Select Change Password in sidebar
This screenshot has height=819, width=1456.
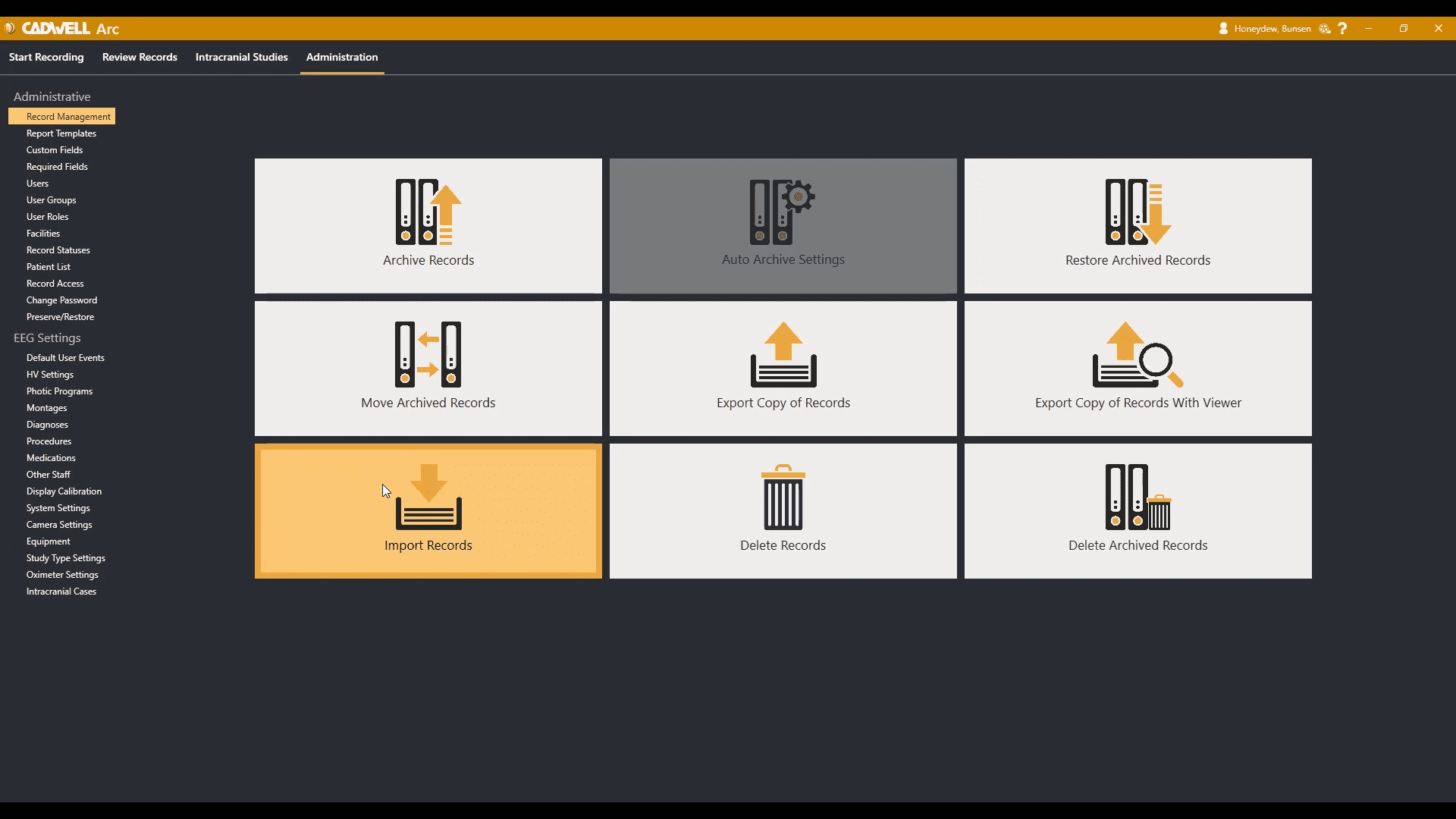coord(61,300)
